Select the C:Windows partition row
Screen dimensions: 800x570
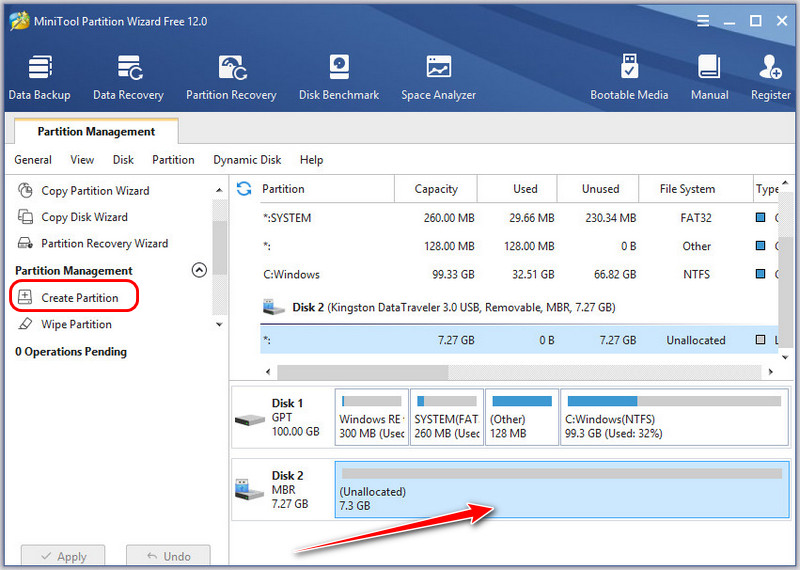point(519,275)
